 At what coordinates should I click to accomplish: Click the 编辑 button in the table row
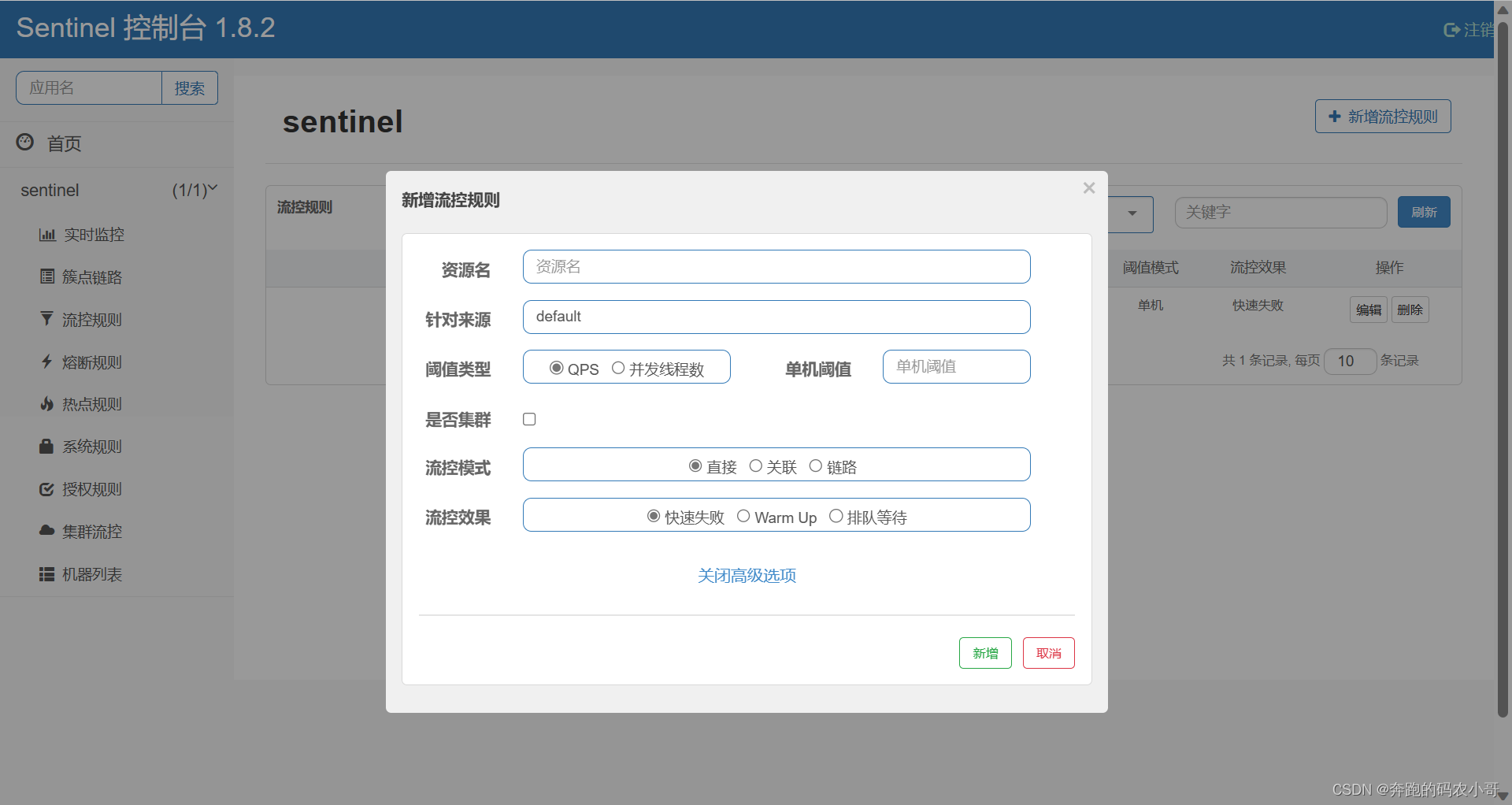(x=1369, y=310)
